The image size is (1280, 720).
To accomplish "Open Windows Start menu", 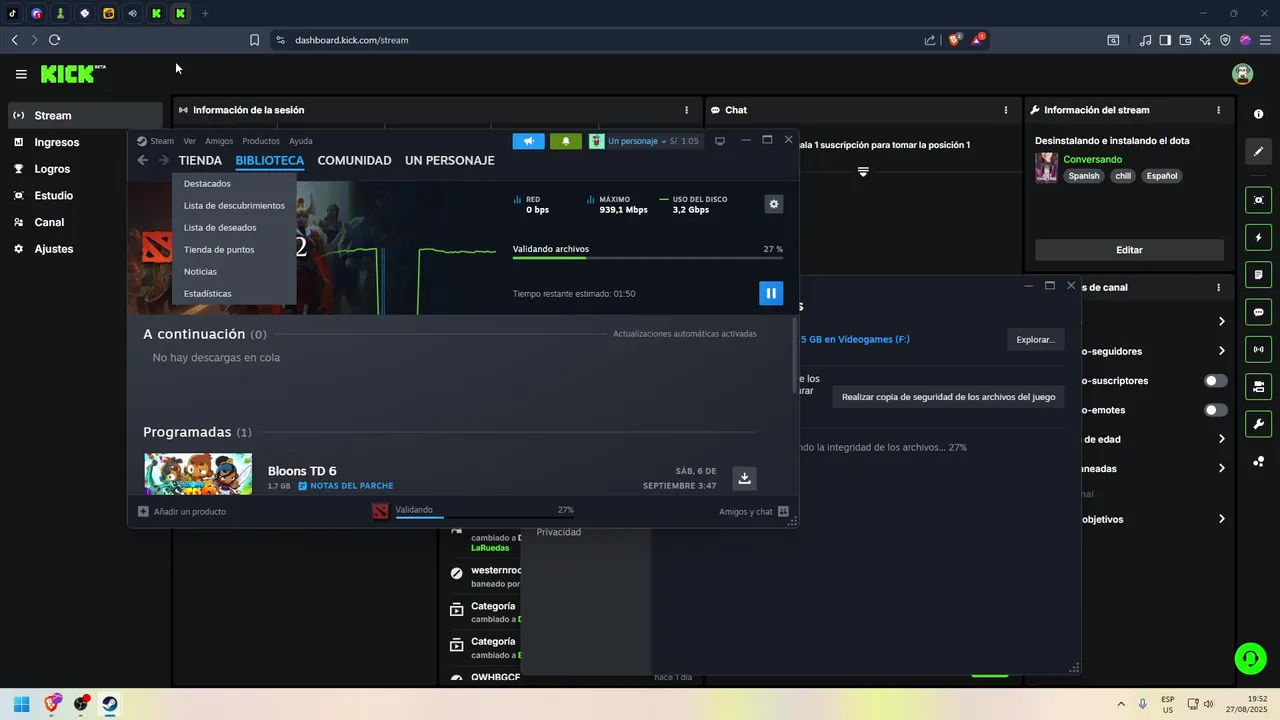I will pyautogui.click(x=21, y=704).
